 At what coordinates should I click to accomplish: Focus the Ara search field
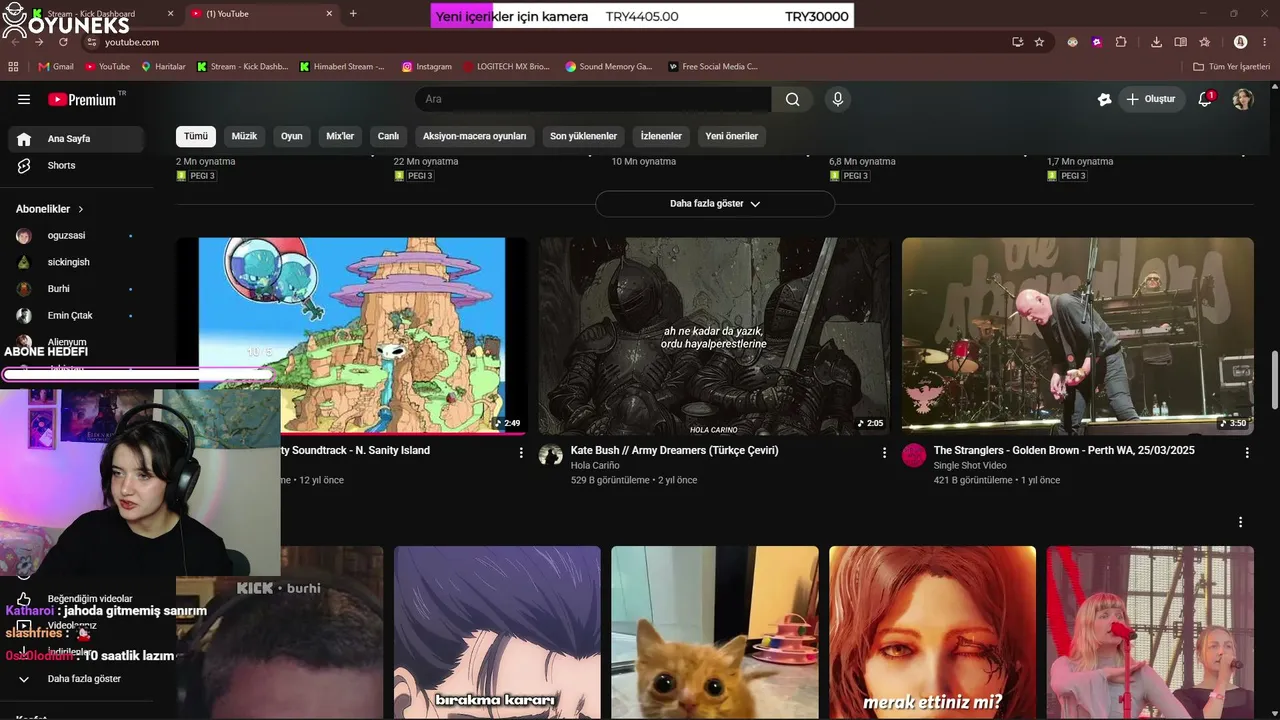pos(593,99)
